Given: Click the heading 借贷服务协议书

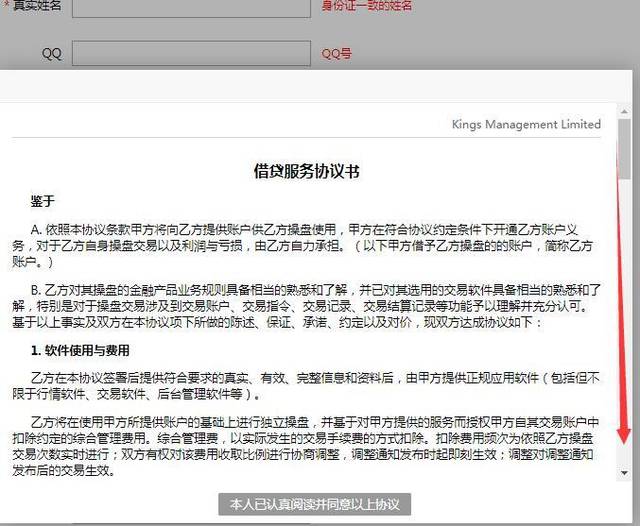Looking at the screenshot, I should 307,171.
